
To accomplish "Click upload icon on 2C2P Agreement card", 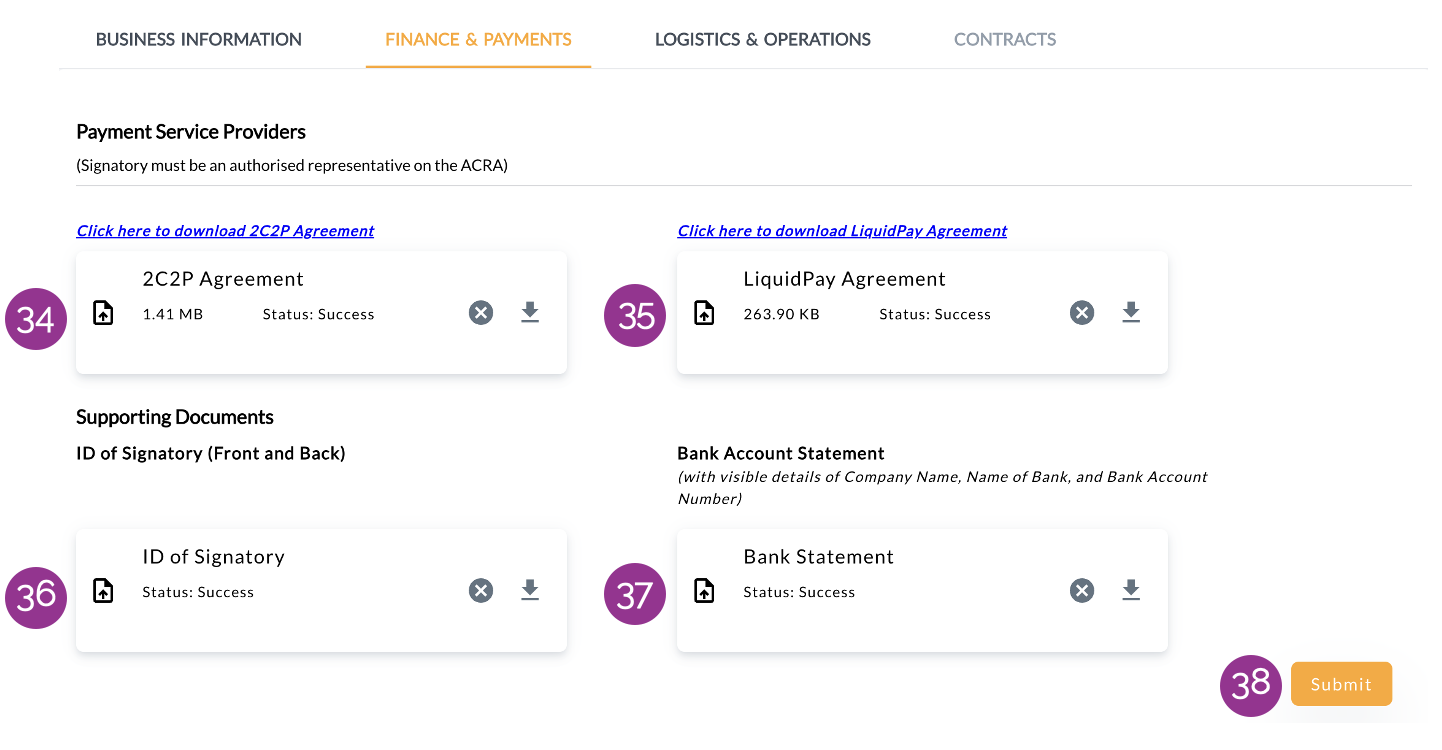I will 103,313.
